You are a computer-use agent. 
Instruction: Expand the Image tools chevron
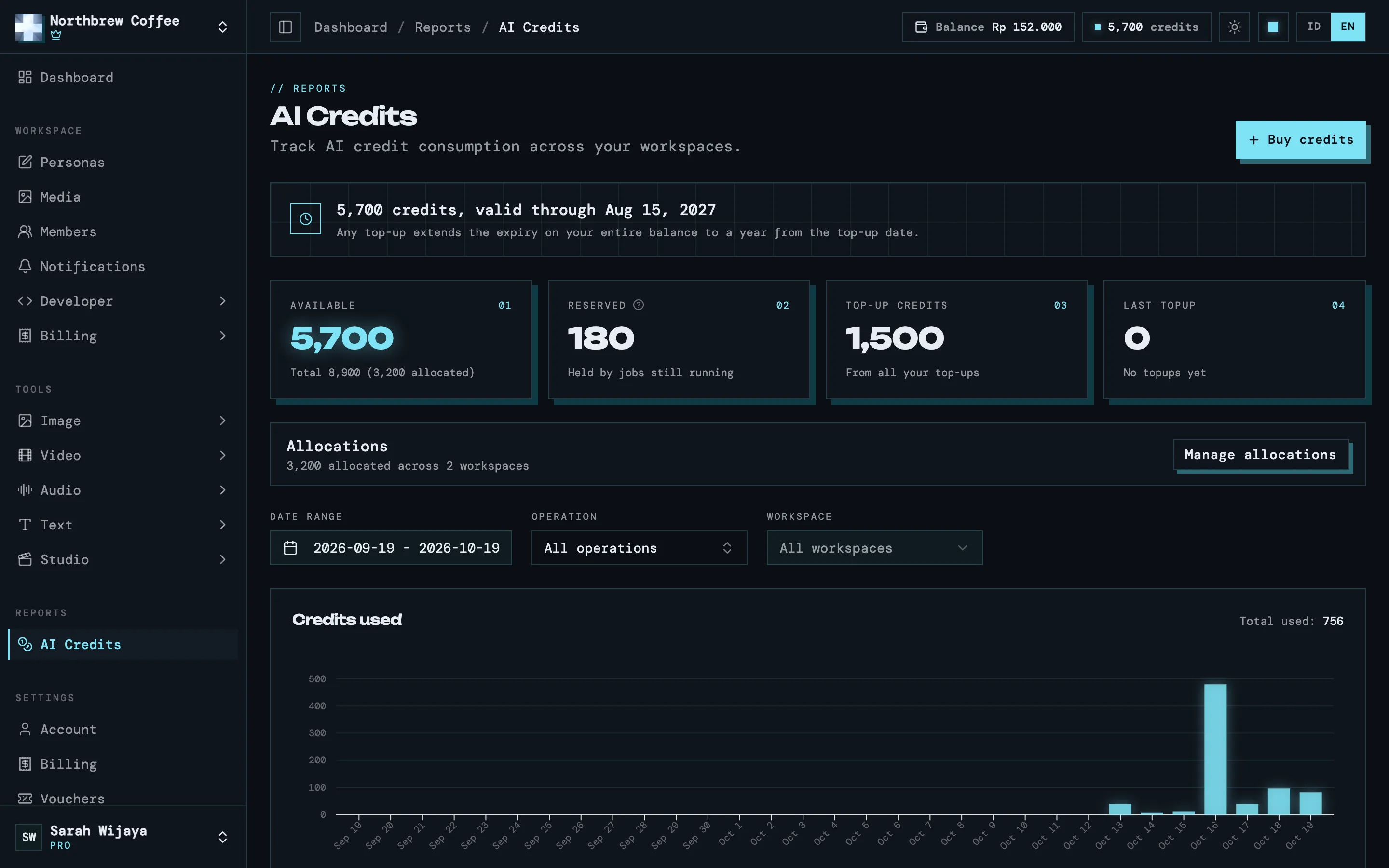click(223, 421)
